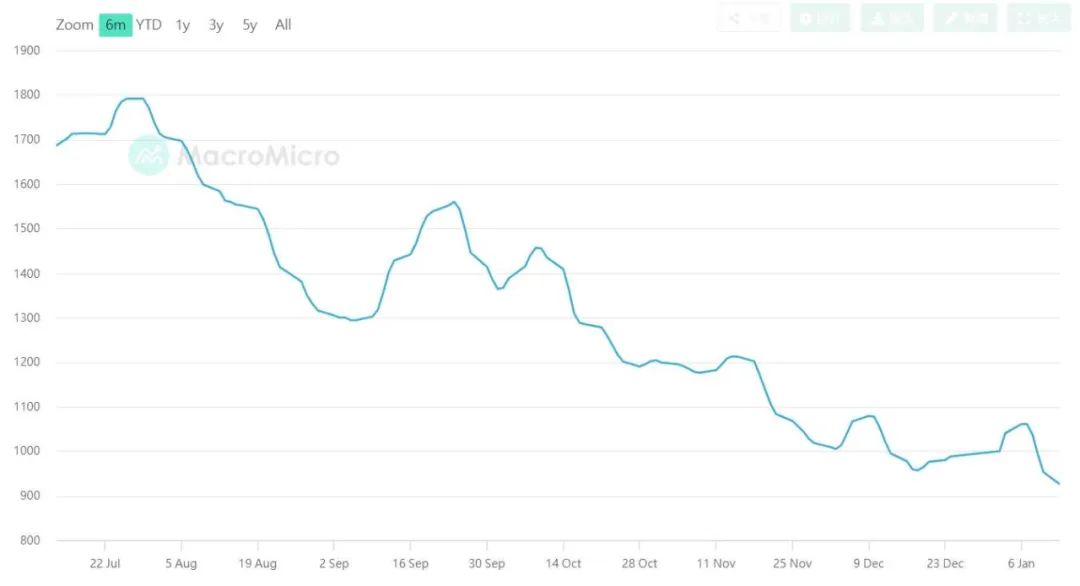Click the line's final point near 930
Viewport: 1080px width, 586px height.
tap(1058, 483)
